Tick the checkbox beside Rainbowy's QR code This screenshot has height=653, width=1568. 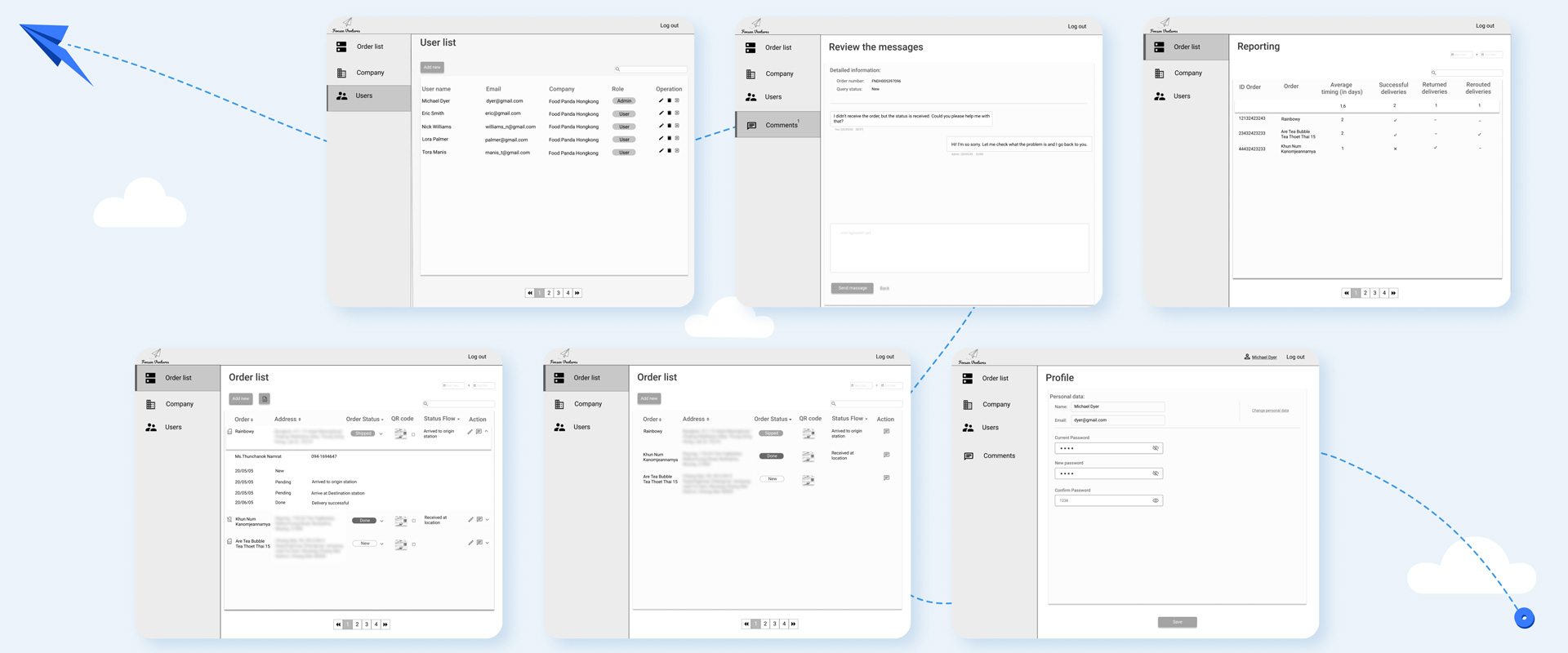tap(413, 434)
